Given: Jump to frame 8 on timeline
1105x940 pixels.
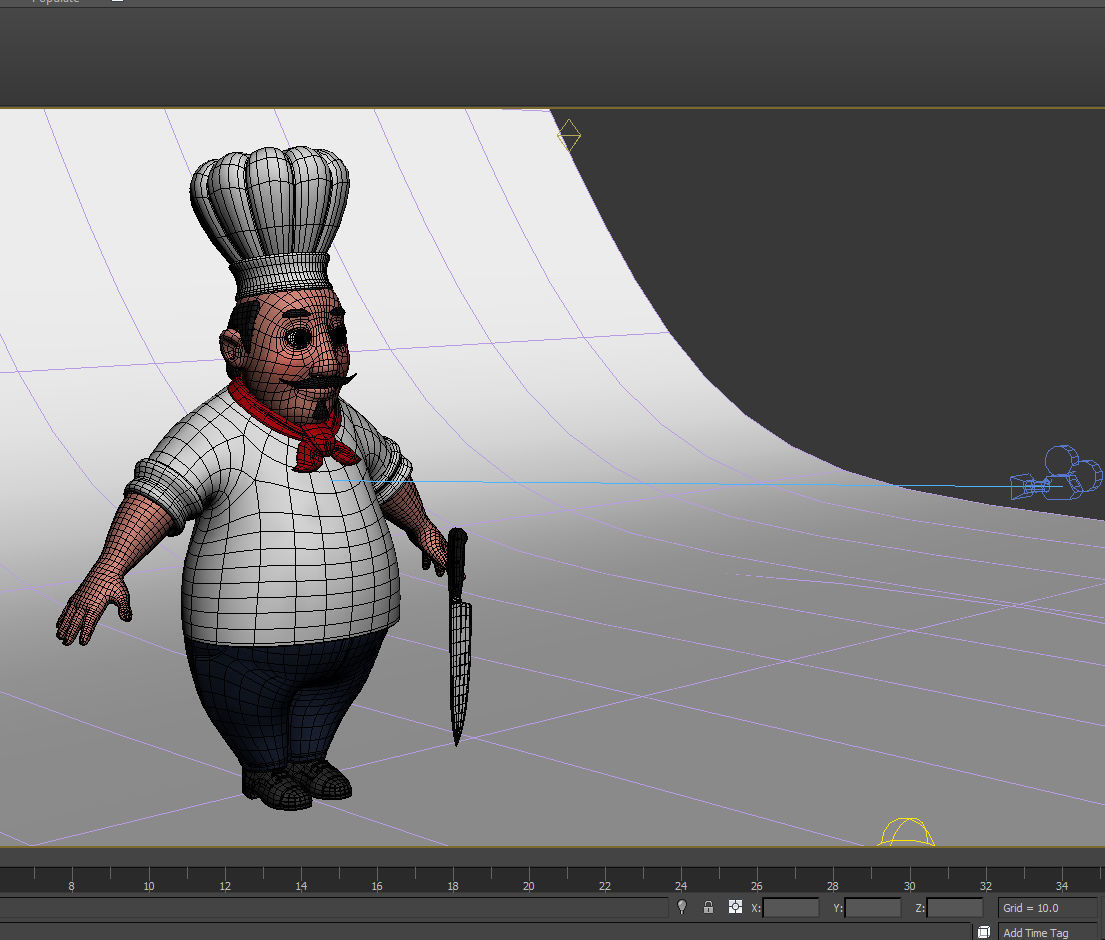Looking at the screenshot, I should (x=71, y=886).
